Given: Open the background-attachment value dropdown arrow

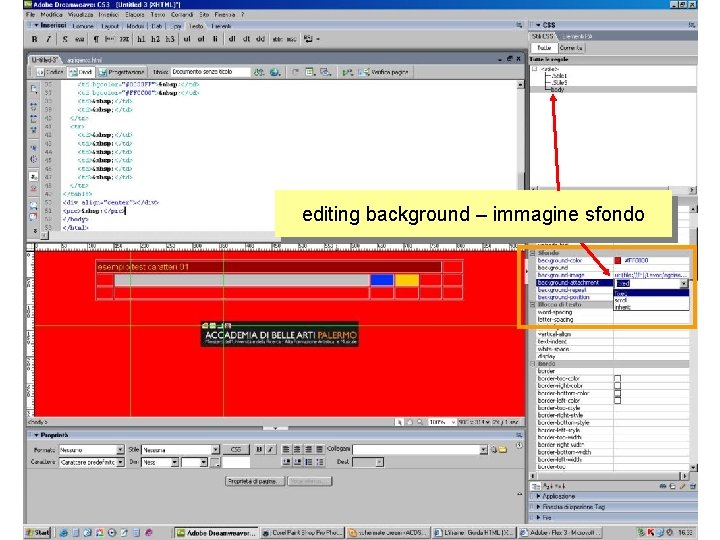Looking at the screenshot, I should click(x=684, y=283).
